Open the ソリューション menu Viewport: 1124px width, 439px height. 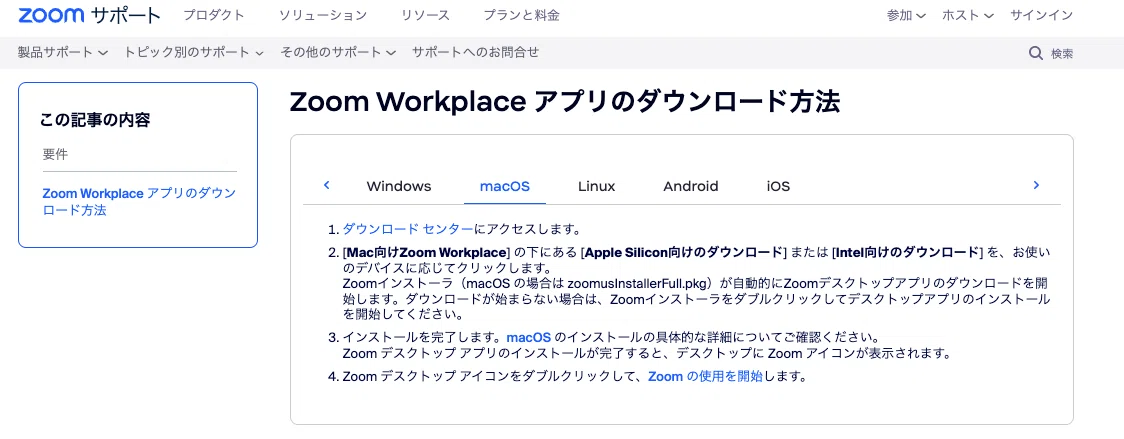coord(323,15)
